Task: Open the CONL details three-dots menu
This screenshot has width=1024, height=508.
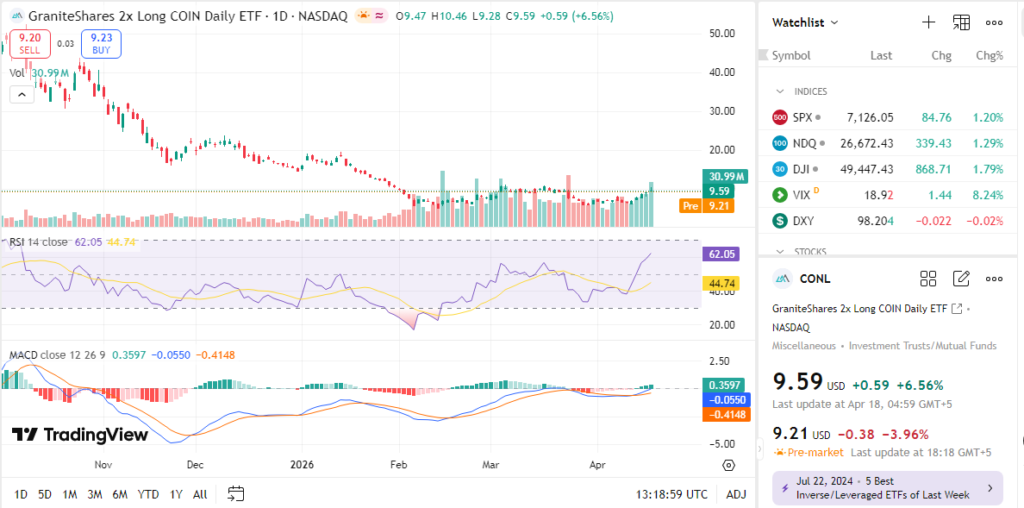Action: click(x=994, y=278)
